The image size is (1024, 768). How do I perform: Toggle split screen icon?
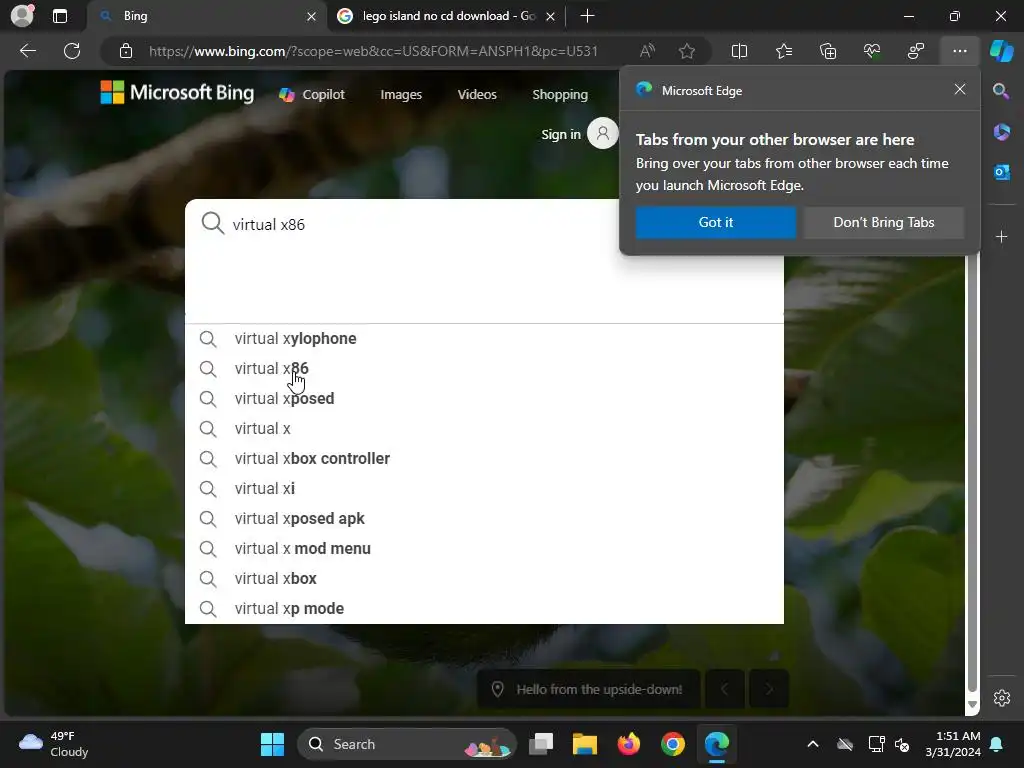click(x=739, y=51)
